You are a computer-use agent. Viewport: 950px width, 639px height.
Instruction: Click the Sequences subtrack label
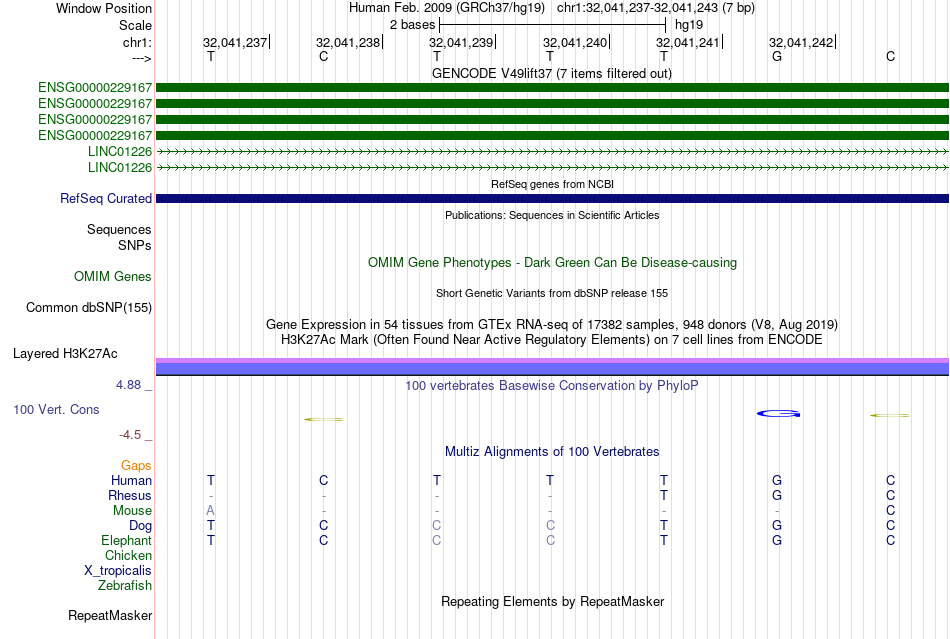119,230
